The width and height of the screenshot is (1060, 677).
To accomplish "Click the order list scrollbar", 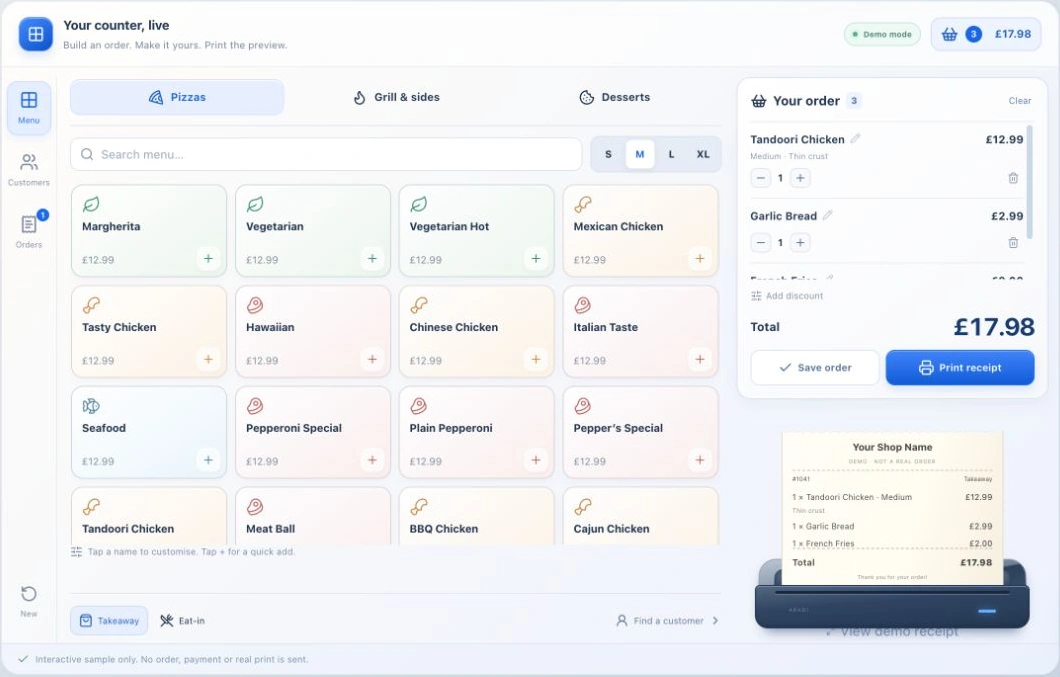I will (x=1030, y=182).
